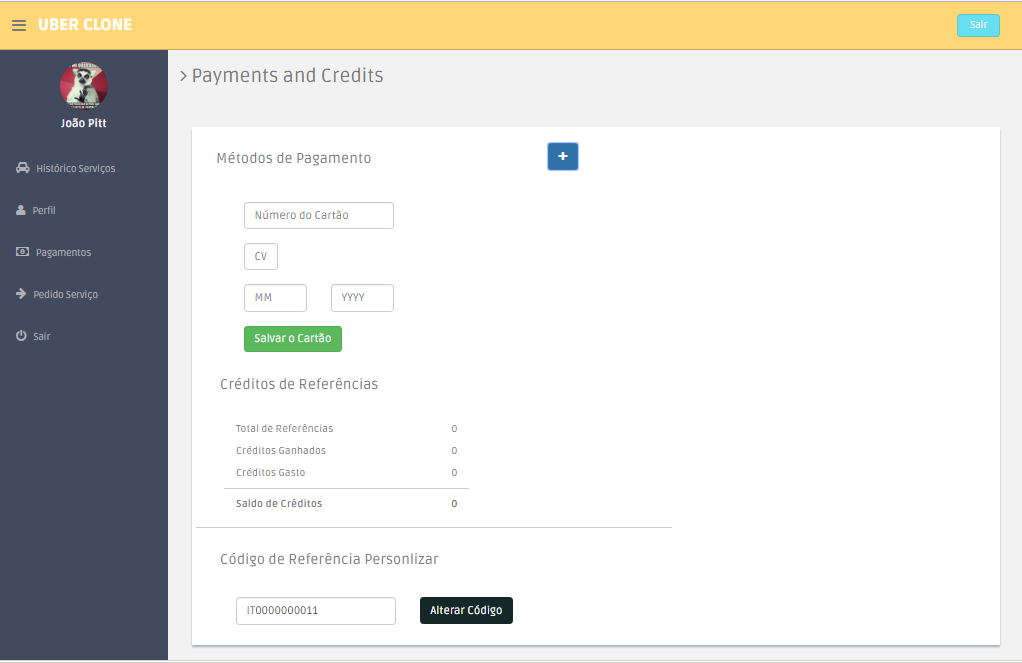Select the Créditos Gasto label
Image resolution: width=1022 pixels, height=663 pixels.
coord(270,473)
